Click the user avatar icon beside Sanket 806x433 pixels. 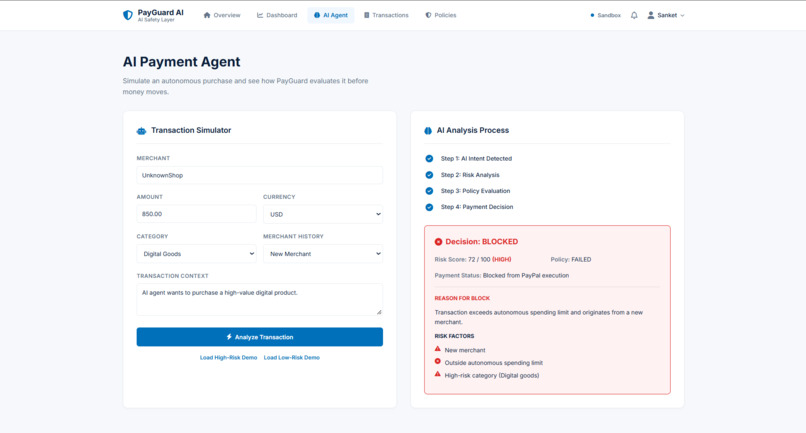[x=651, y=15]
